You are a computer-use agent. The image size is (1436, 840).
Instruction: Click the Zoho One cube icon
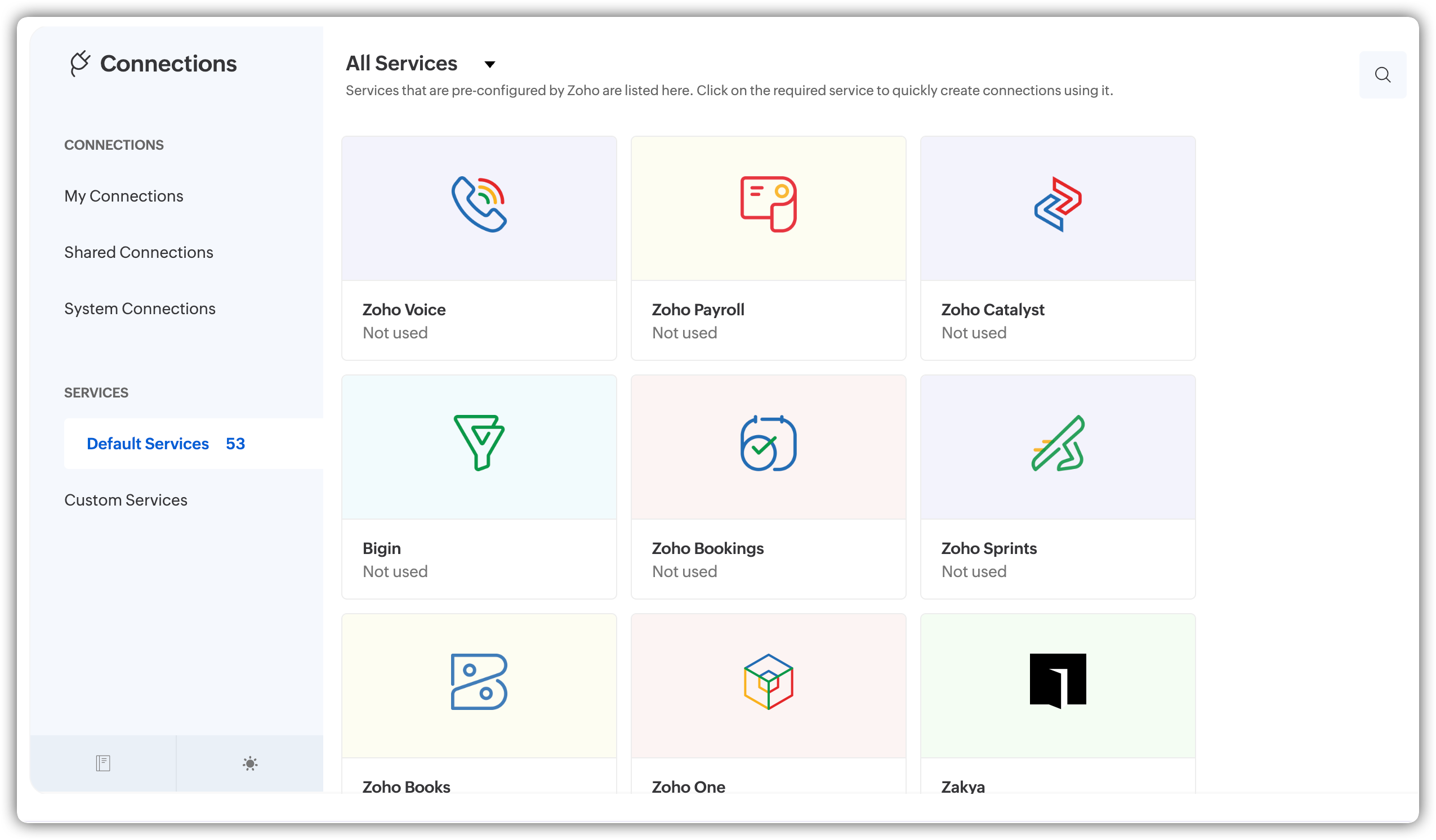(768, 682)
